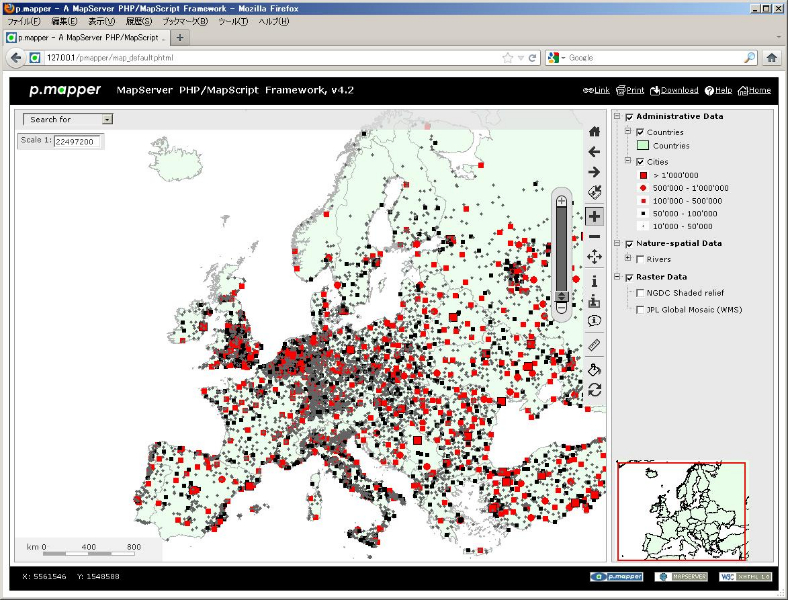Select the Zoom in tool
788x600 pixels.
click(x=594, y=216)
